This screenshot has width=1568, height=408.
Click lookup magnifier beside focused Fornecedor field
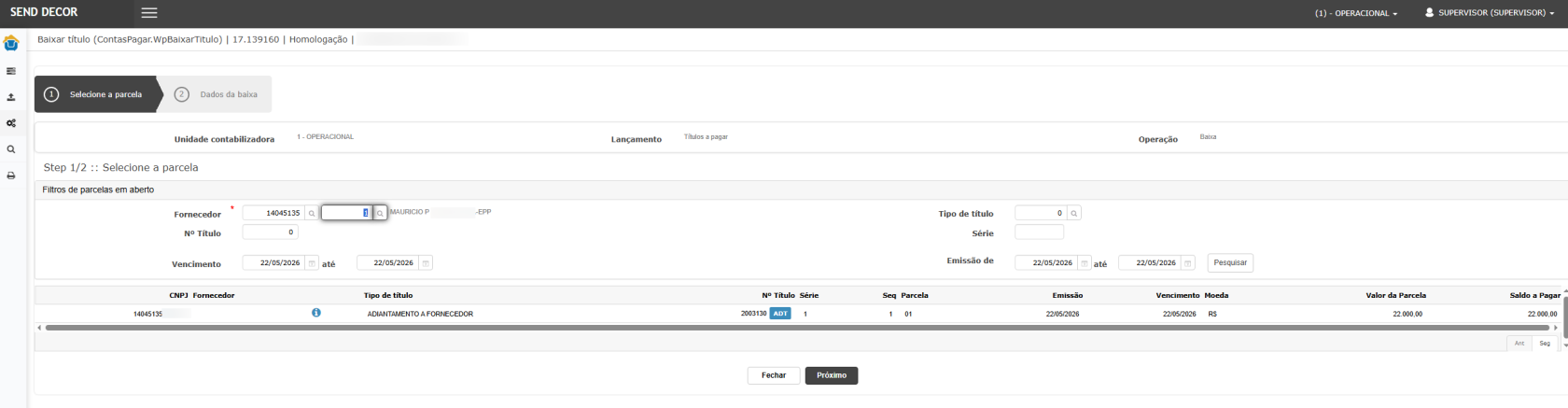[x=380, y=214]
